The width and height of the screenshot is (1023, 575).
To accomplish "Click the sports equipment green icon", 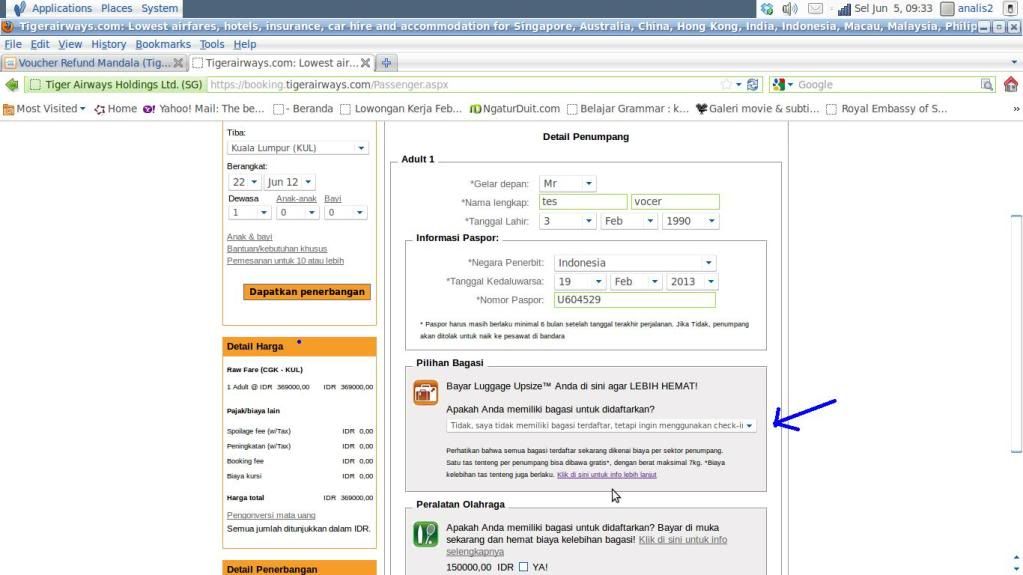I will 425,534.
